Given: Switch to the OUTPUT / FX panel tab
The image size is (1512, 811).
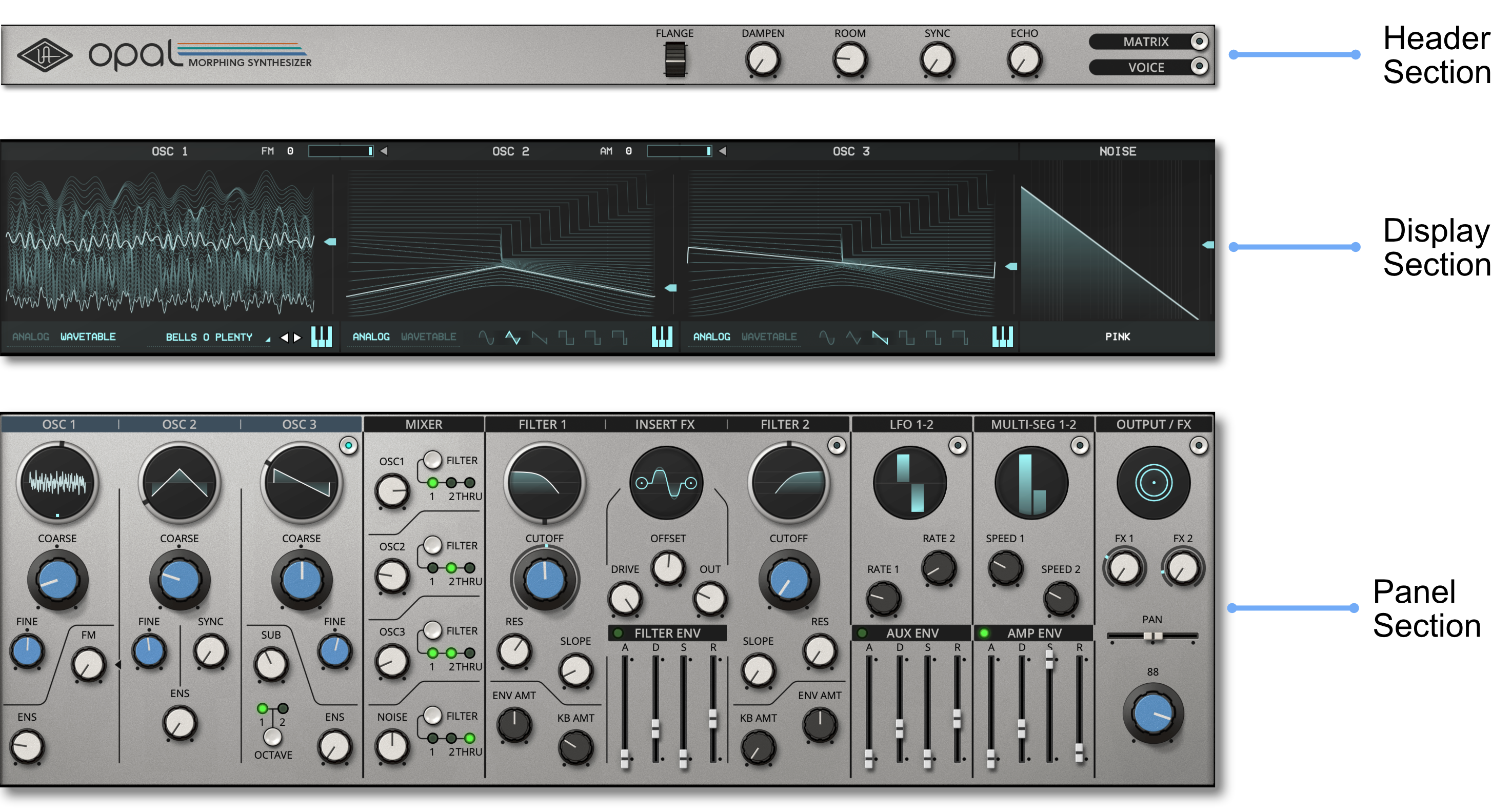Looking at the screenshot, I should click(x=1153, y=424).
